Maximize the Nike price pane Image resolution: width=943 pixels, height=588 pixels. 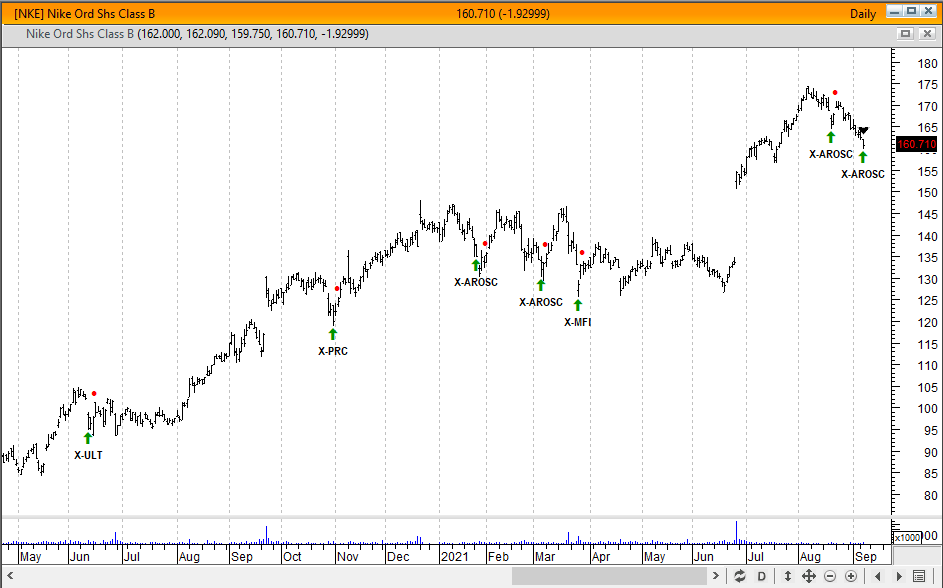pos(905,34)
